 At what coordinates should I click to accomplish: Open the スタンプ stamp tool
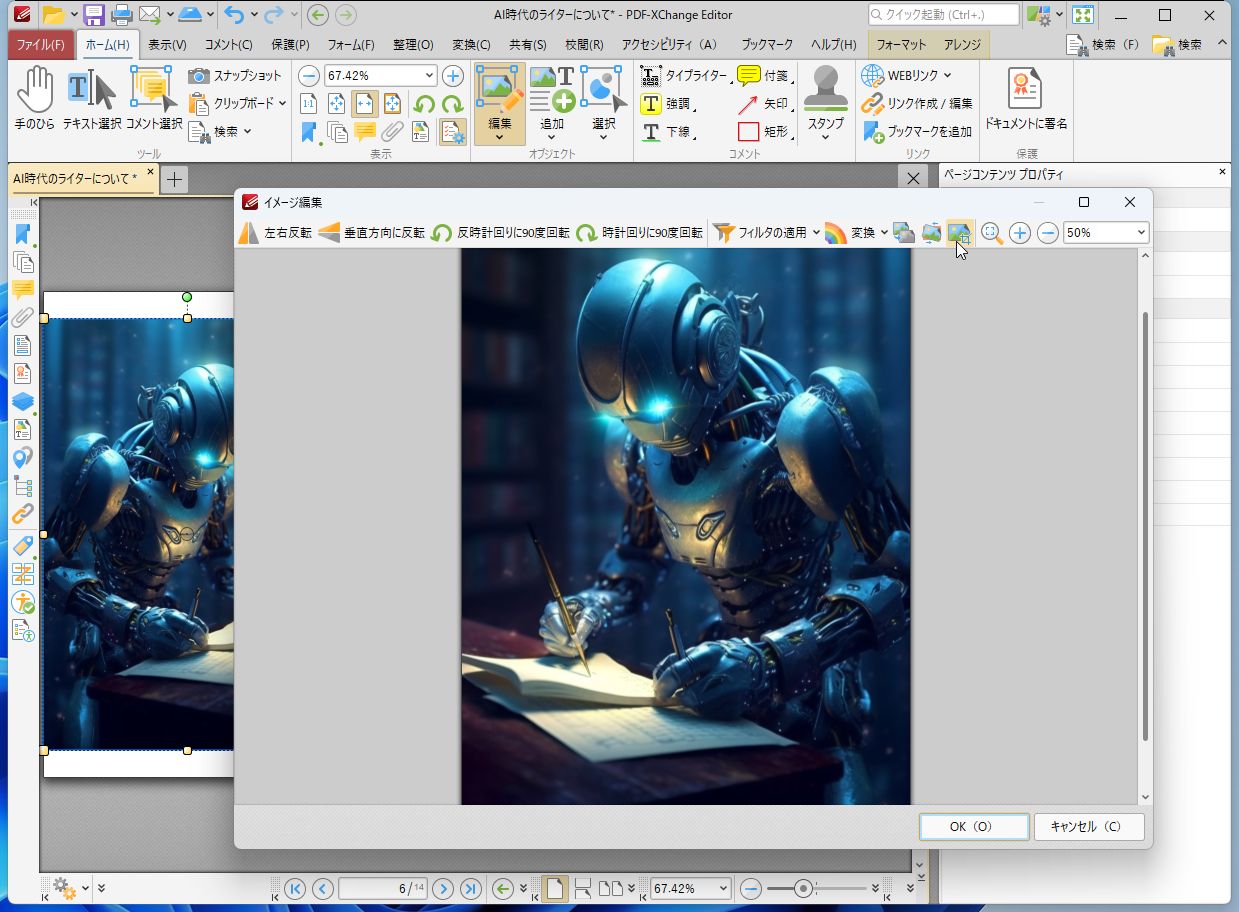point(826,104)
